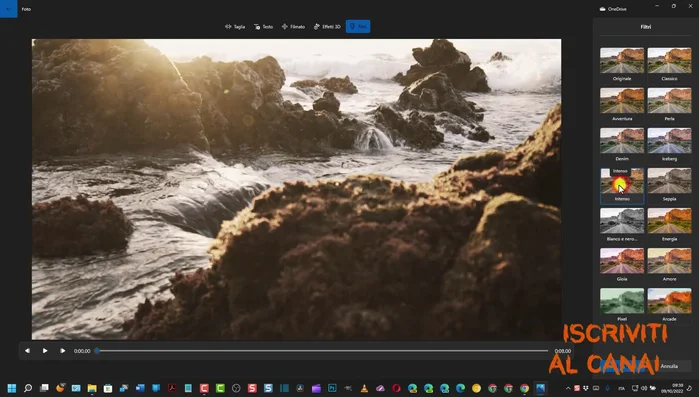Open Adobe Acrobat in taskbar
Image resolution: width=699 pixels, height=397 pixels.
(172, 389)
